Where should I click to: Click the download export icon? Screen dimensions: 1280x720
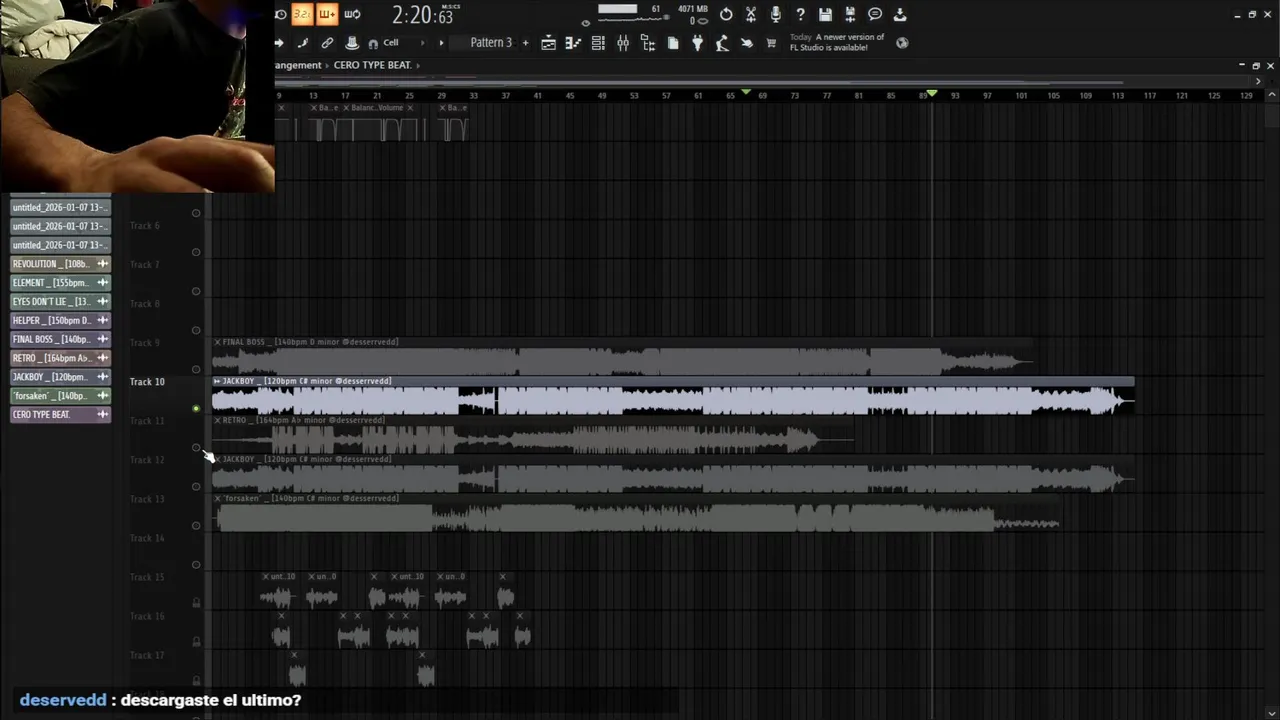click(x=900, y=14)
